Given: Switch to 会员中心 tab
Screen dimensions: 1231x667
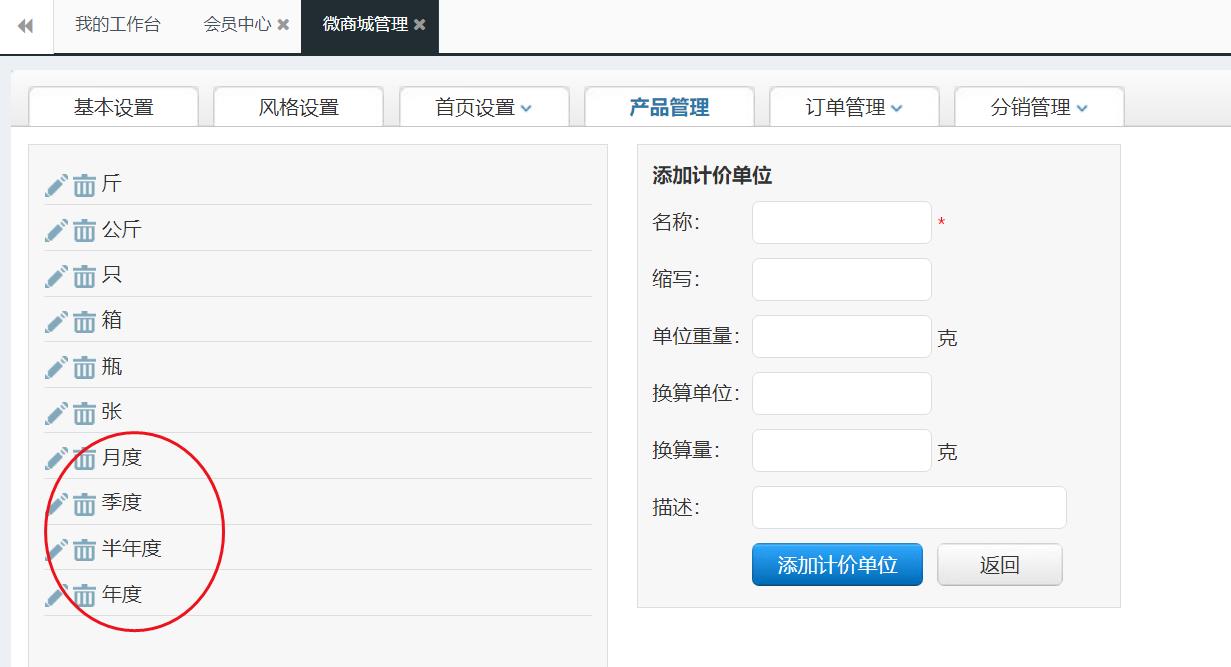Looking at the screenshot, I should click(x=237, y=25).
